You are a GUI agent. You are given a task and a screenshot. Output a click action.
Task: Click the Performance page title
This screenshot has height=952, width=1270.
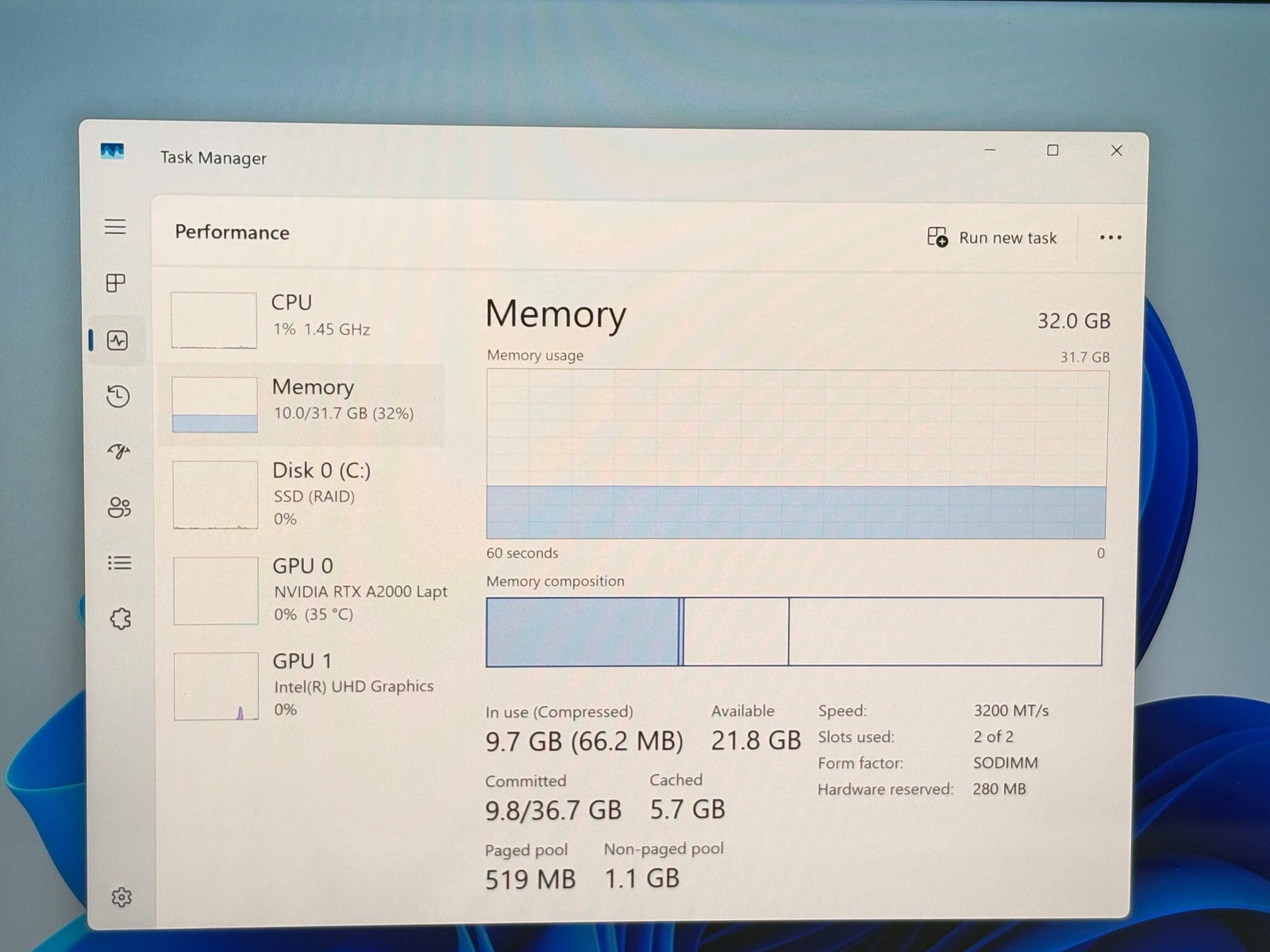point(232,232)
